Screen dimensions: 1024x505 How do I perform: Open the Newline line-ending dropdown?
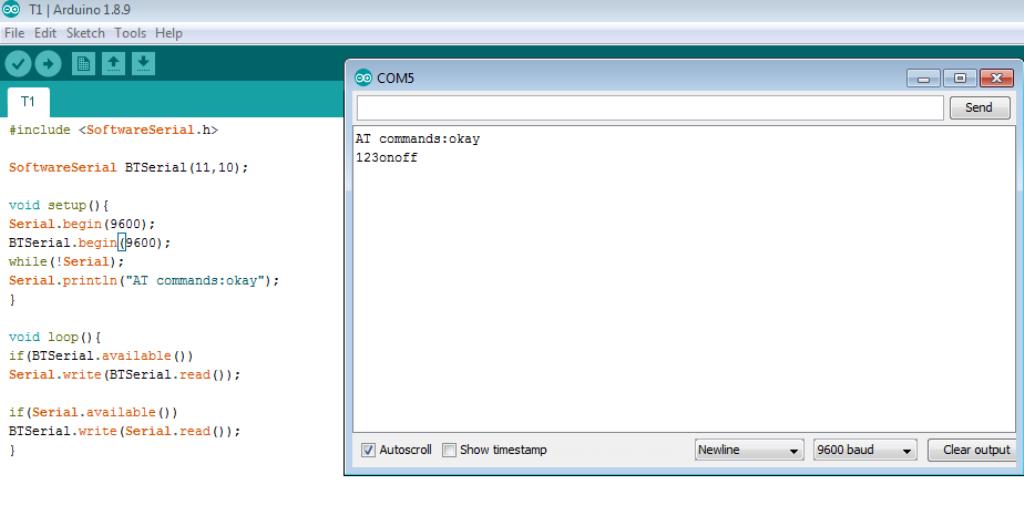(749, 450)
